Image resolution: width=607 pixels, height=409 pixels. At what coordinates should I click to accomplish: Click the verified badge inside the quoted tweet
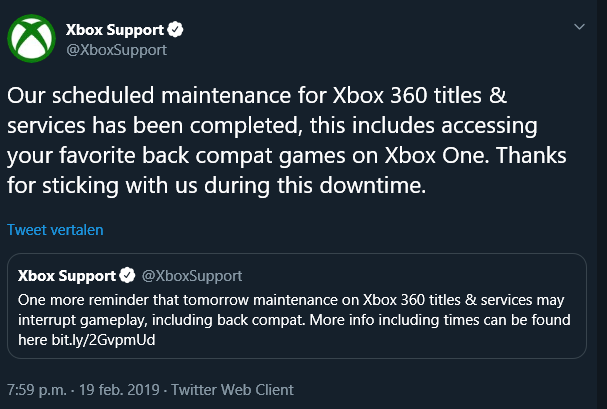point(127,276)
